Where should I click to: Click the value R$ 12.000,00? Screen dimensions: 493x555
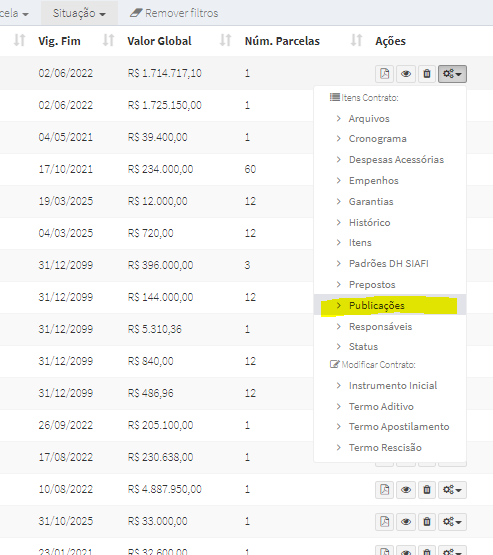pos(157,201)
